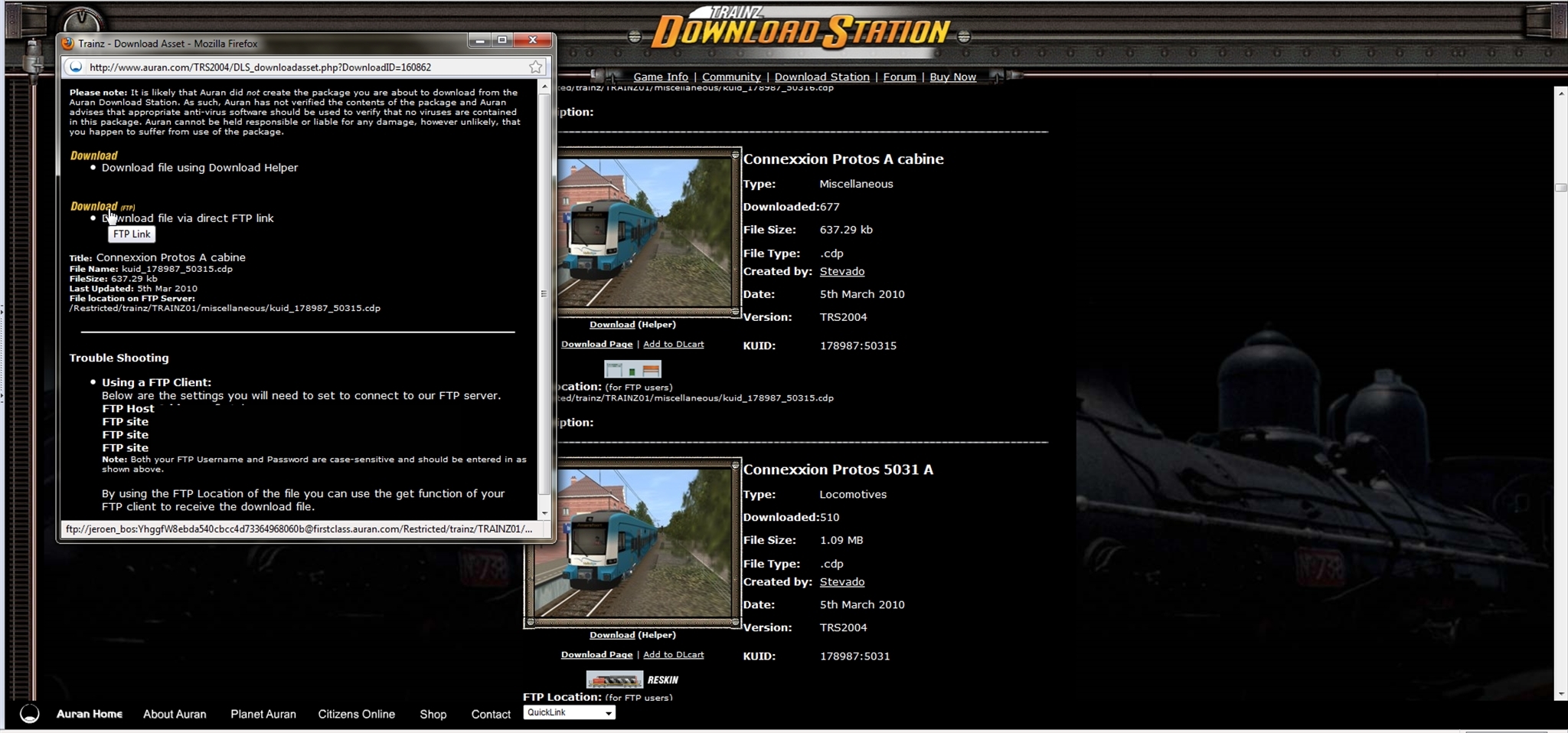Viewport: 1568px width, 733px height.
Task: Click the yellow Download heading link
Action: [94, 155]
